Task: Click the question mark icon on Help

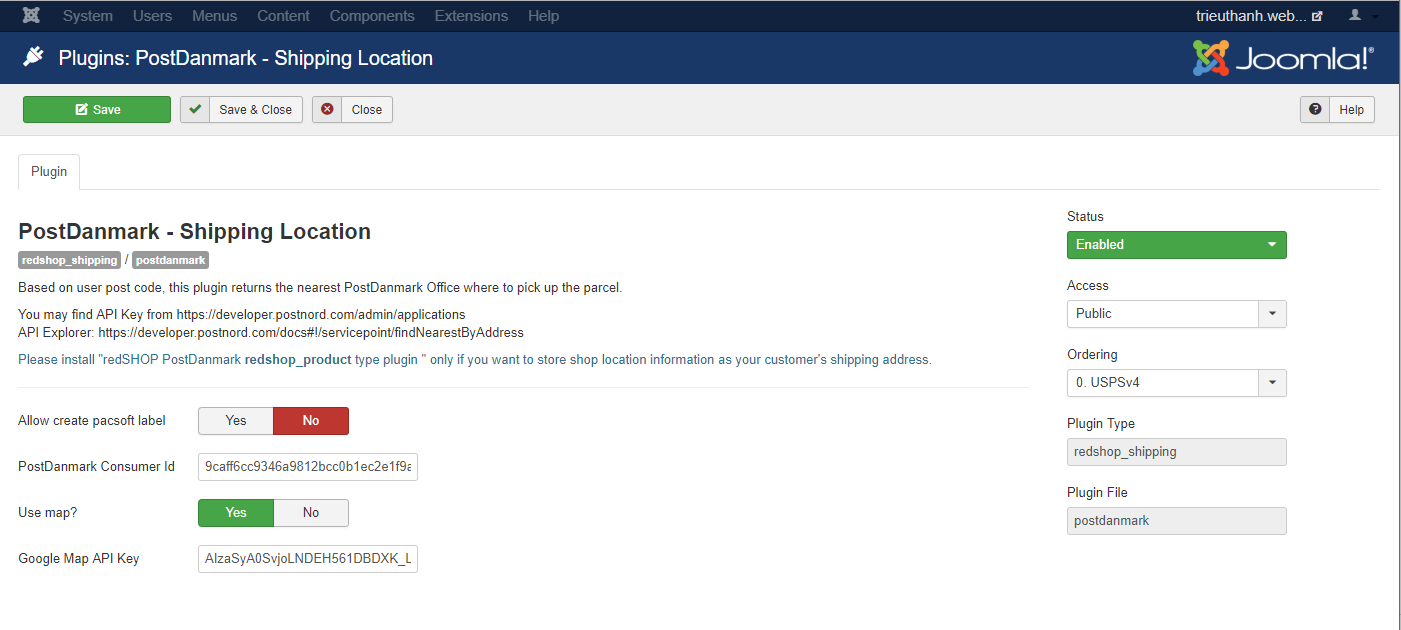Action: 1315,110
